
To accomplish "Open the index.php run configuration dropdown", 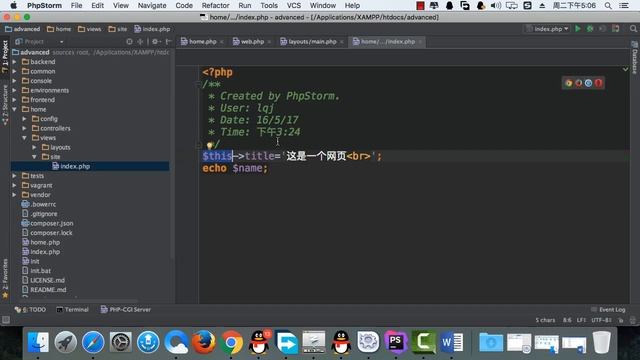I will click(547, 29).
